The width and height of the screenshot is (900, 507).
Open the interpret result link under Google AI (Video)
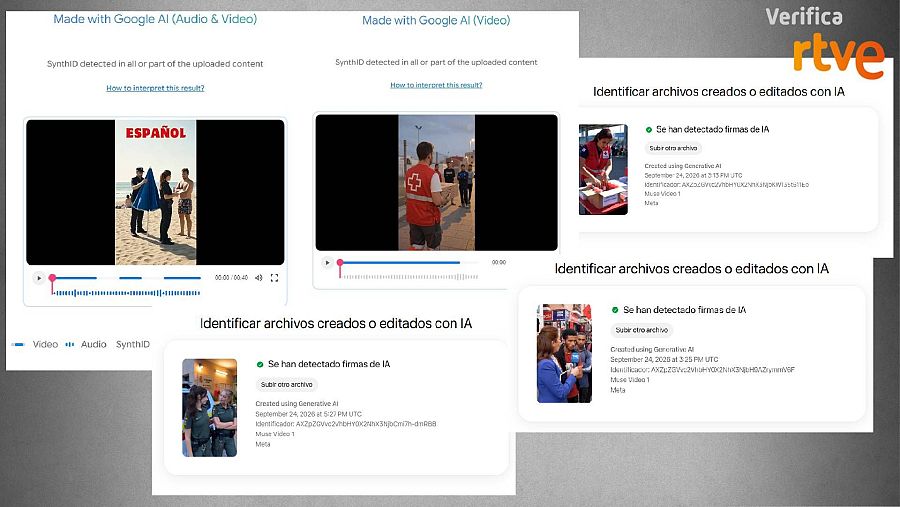point(436,85)
